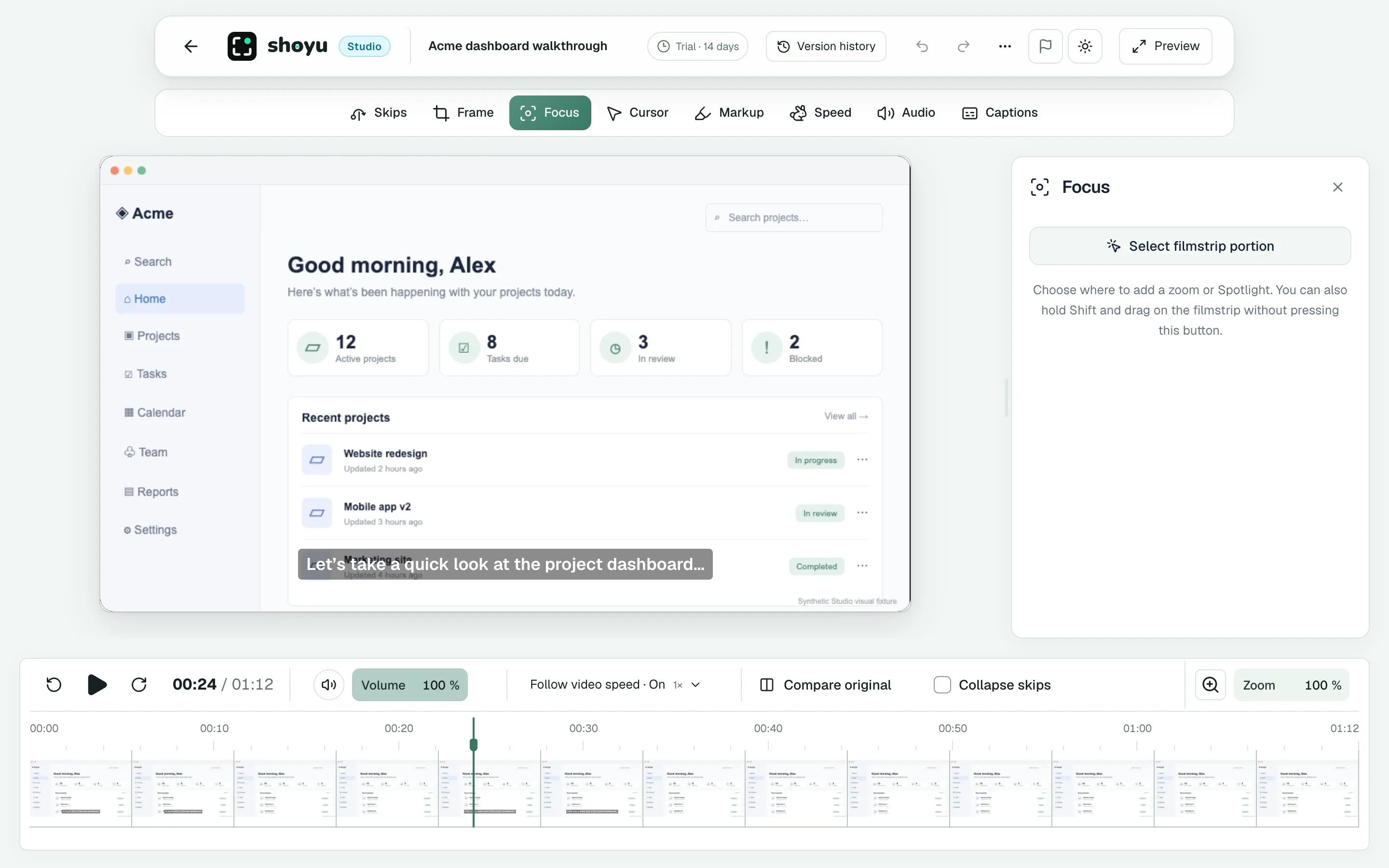
Task: Click the Trial 14 days badge
Action: pyautogui.click(x=697, y=46)
